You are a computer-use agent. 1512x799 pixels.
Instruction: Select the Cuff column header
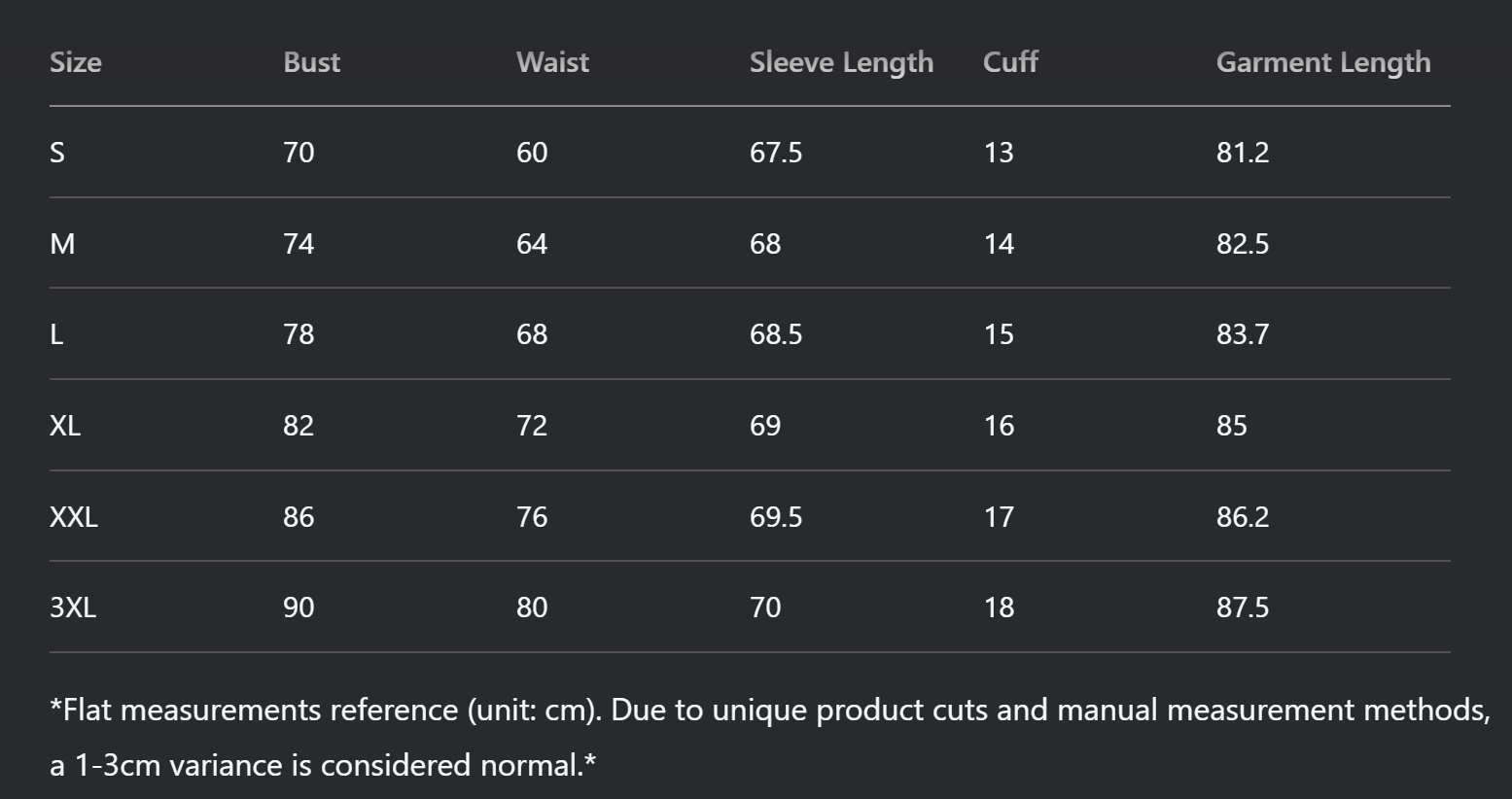pyautogui.click(x=1010, y=62)
